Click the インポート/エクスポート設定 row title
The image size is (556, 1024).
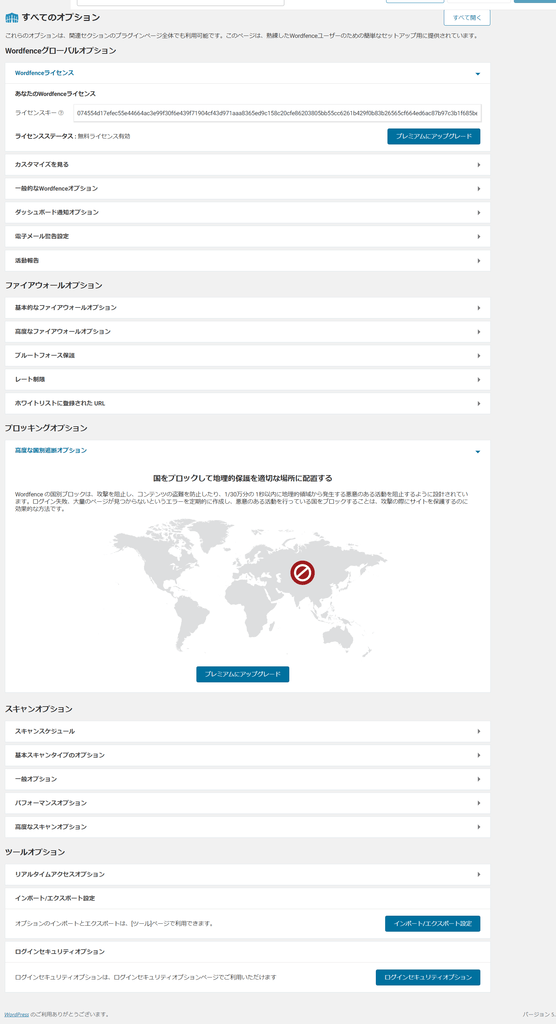[x=55, y=899]
